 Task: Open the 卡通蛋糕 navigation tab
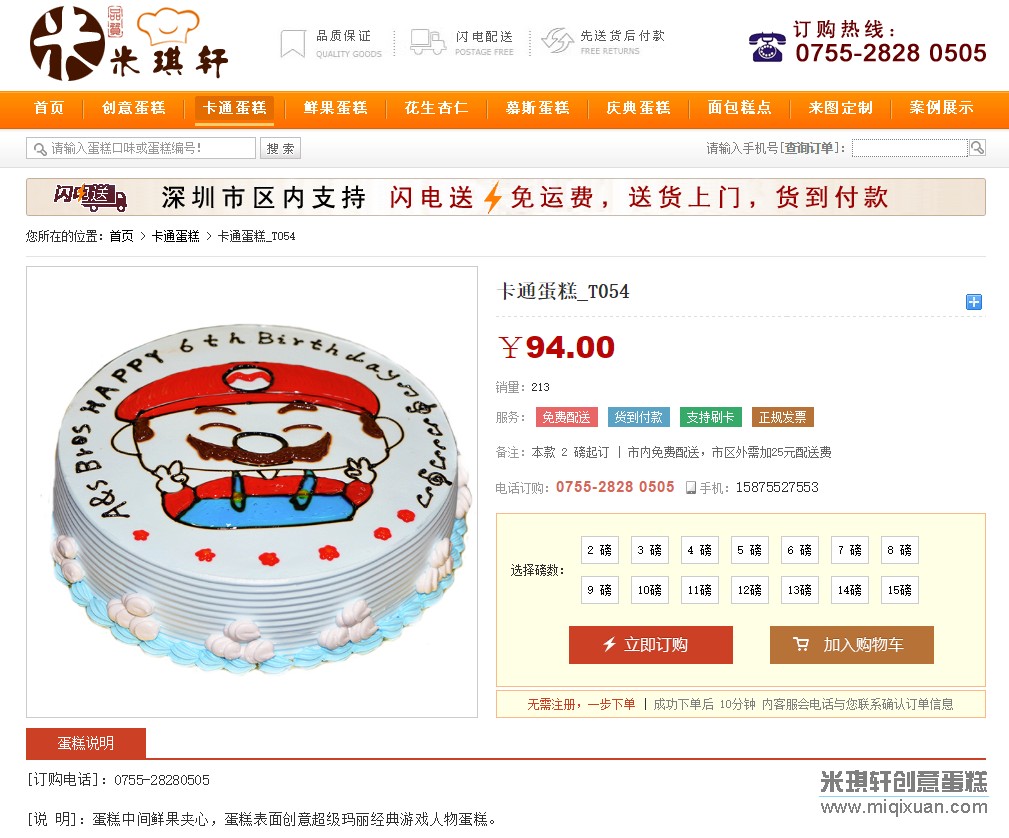coord(235,107)
